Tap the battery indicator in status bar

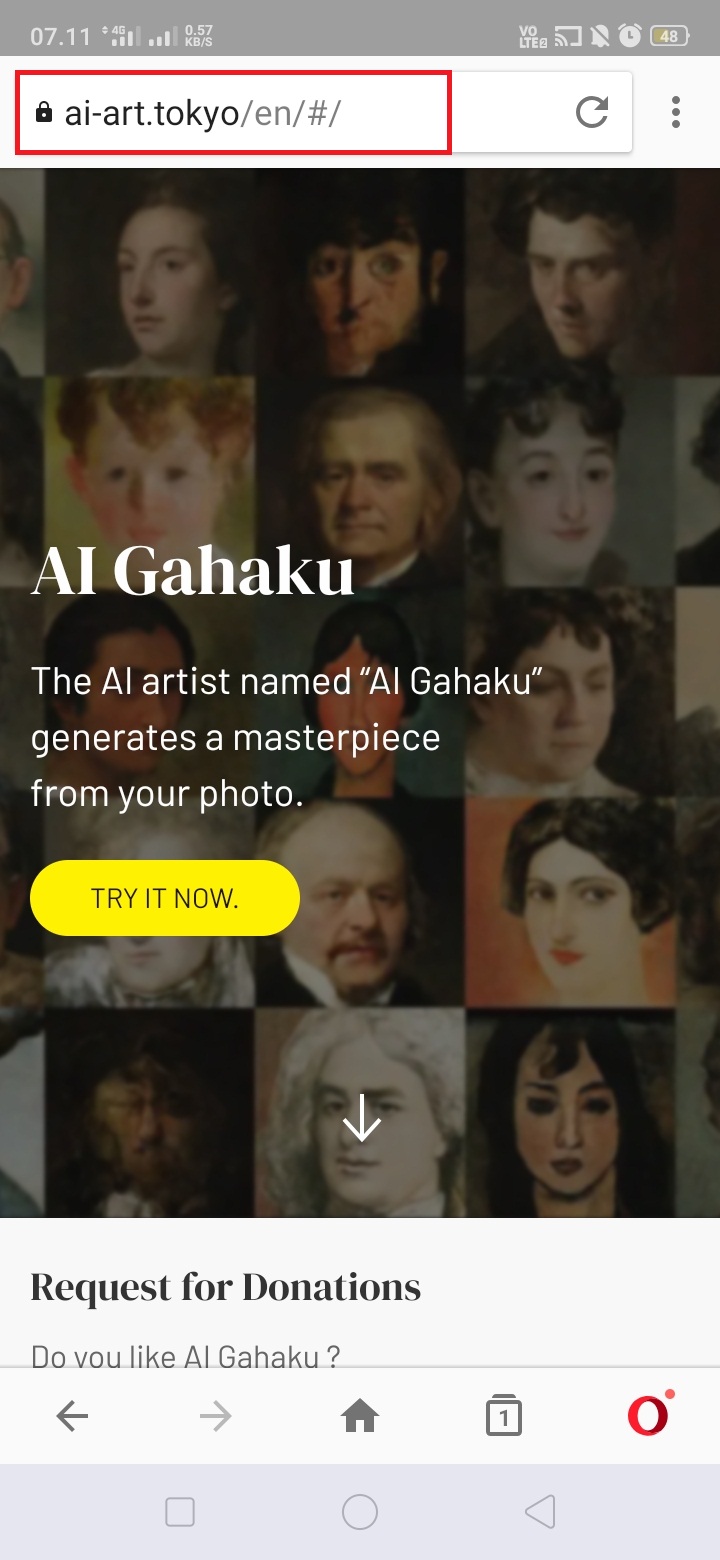pos(669,37)
